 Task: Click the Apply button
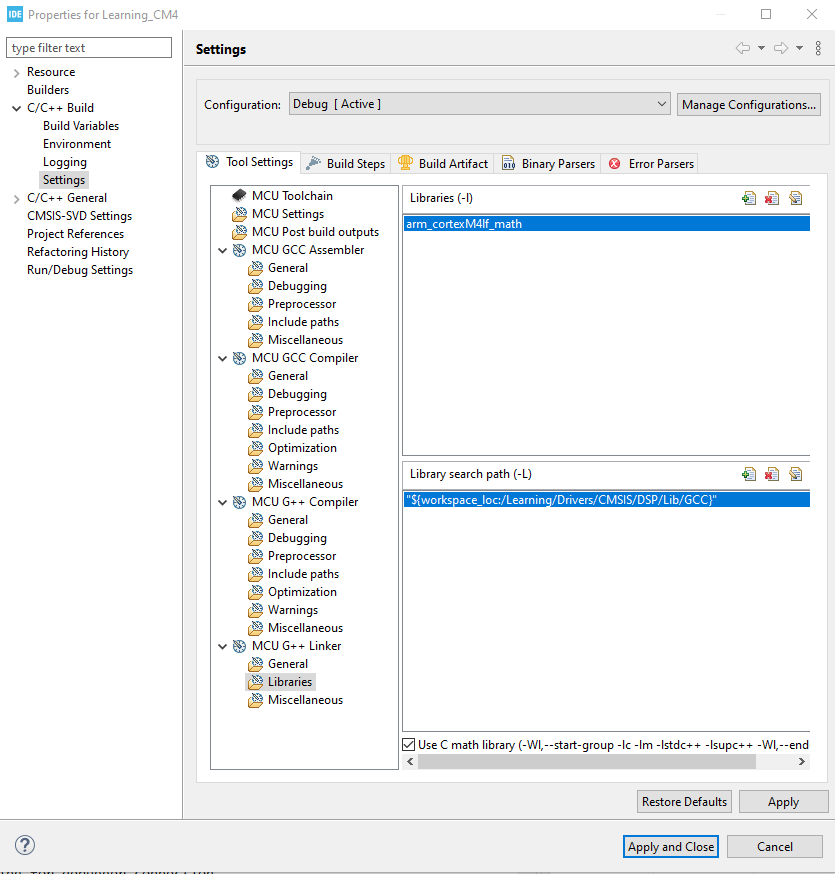pos(783,802)
